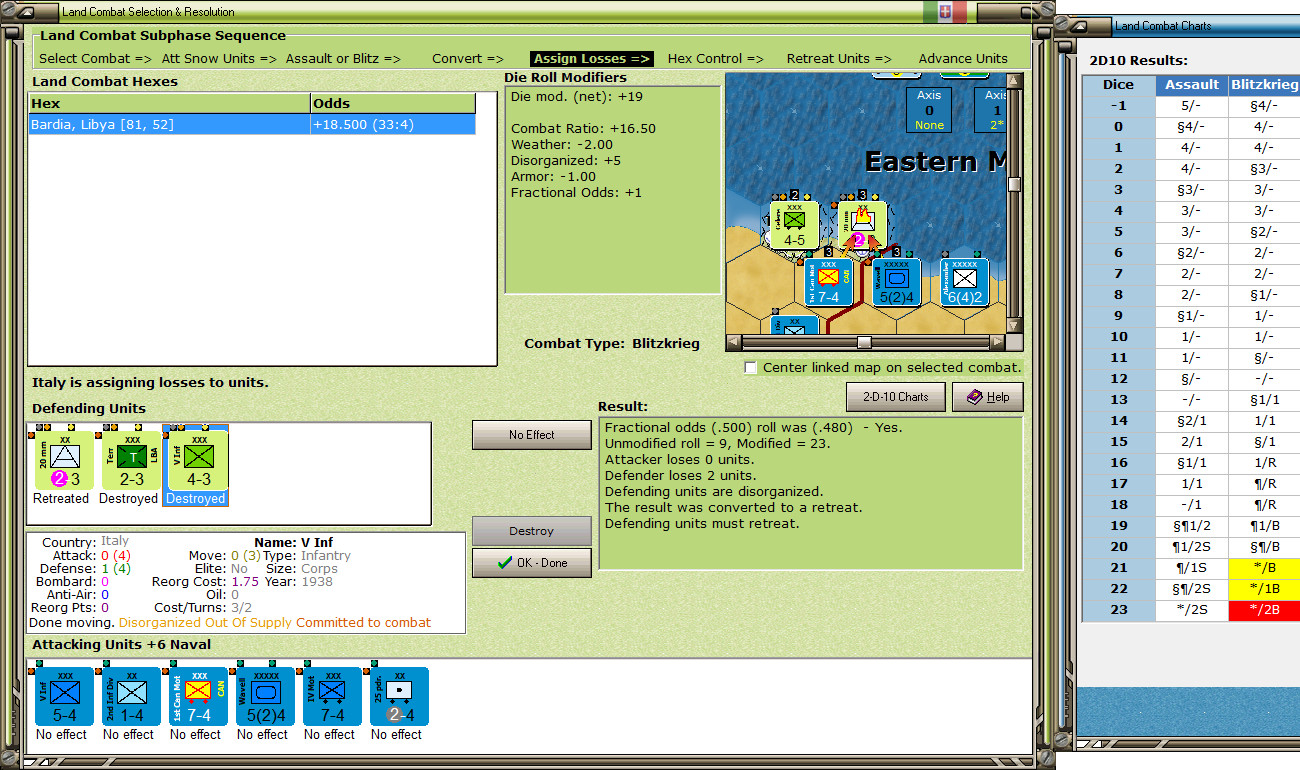Select the 25 pdr 2-4 attacking artillery
The height and width of the screenshot is (770, 1300).
click(x=399, y=696)
